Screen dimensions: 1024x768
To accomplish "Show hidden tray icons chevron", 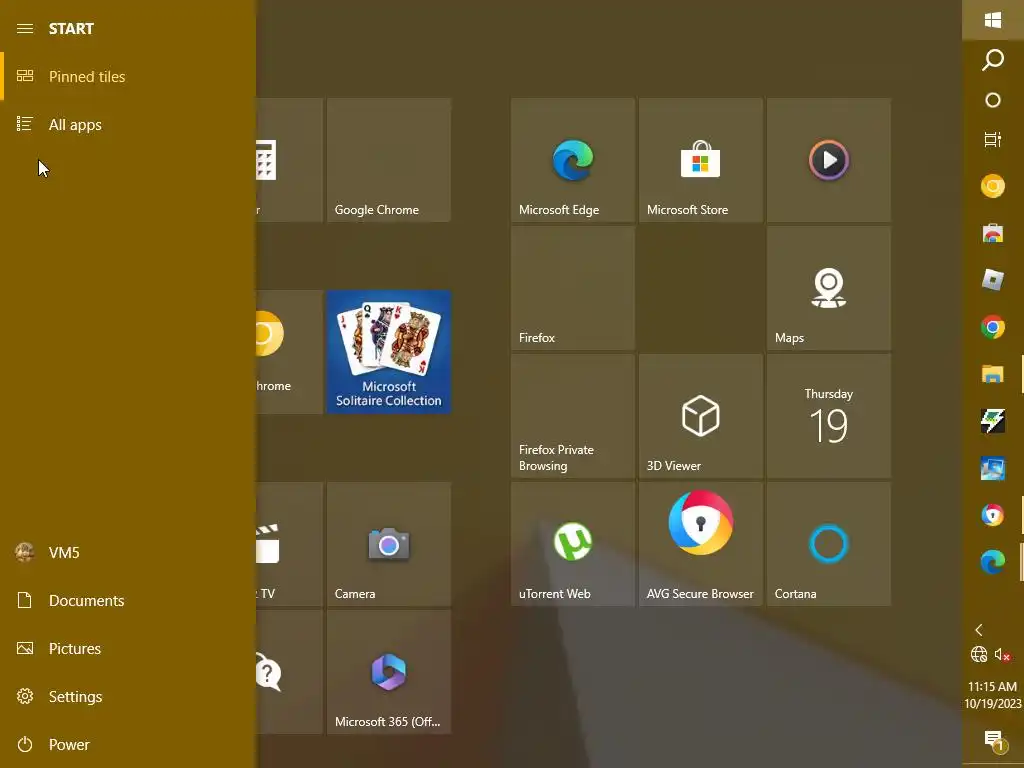I will [978, 630].
